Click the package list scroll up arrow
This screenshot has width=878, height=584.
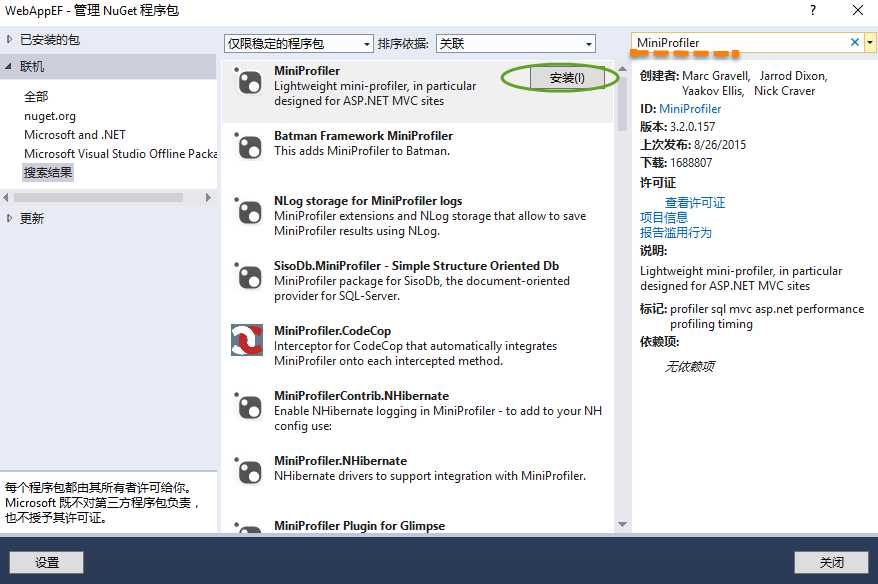coord(622,68)
